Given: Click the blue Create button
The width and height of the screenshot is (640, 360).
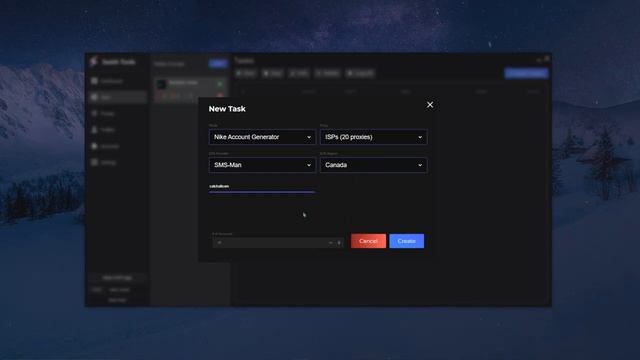Looking at the screenshot, I should coord(407,241).
